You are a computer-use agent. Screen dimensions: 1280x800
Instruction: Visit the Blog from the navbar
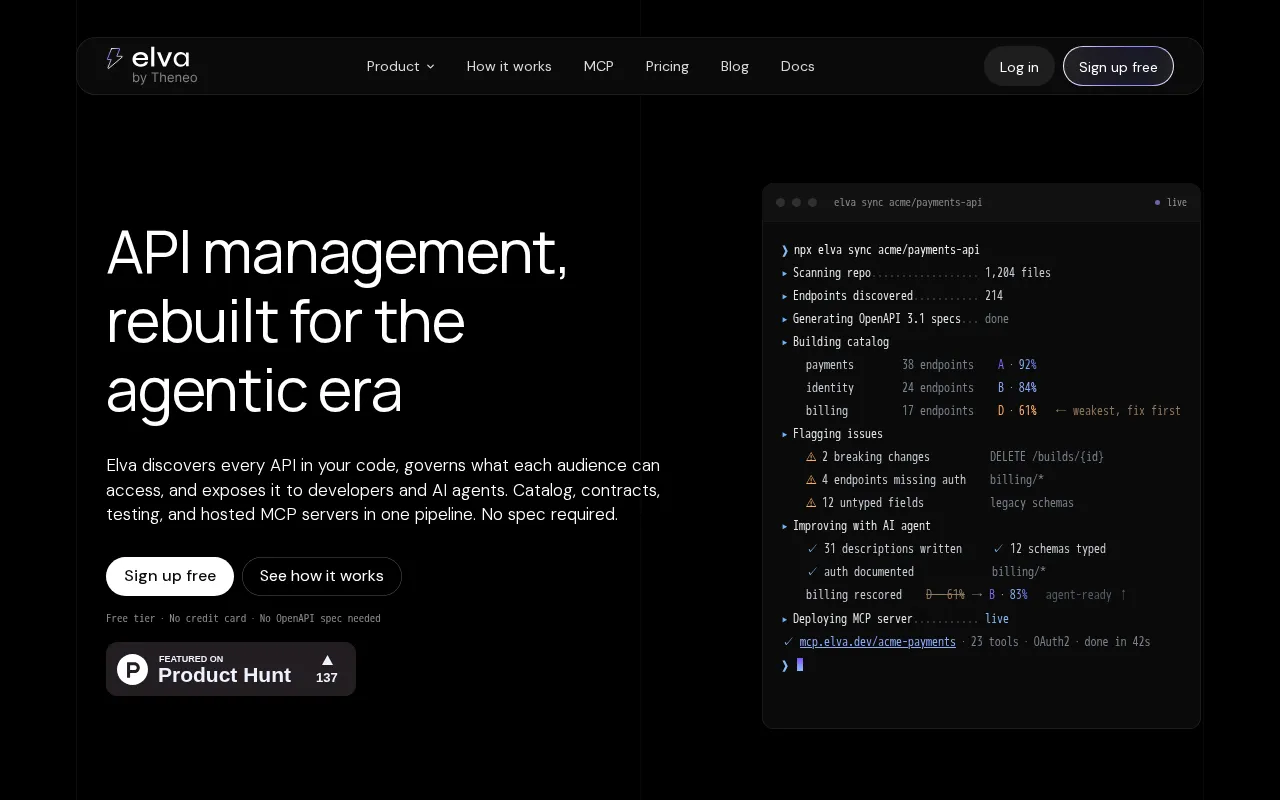pos(734,66)
